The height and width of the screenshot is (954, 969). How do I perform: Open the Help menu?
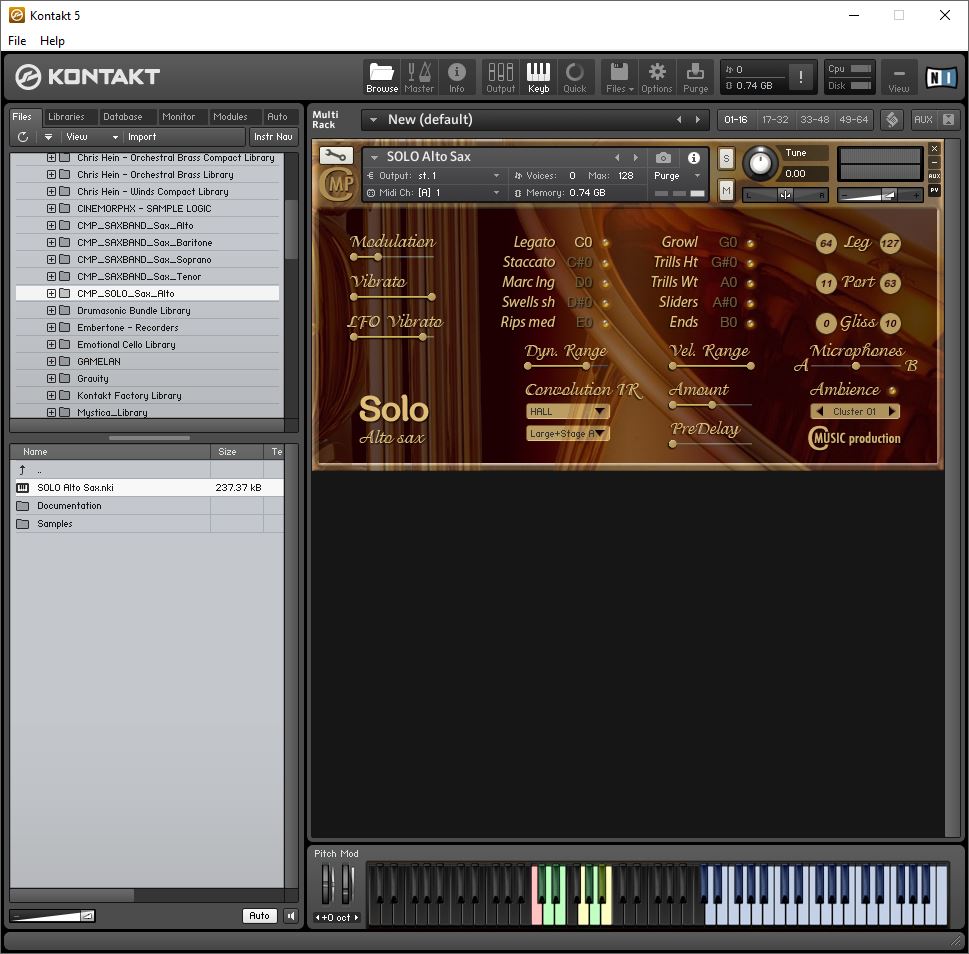click(x=52, y=41)
